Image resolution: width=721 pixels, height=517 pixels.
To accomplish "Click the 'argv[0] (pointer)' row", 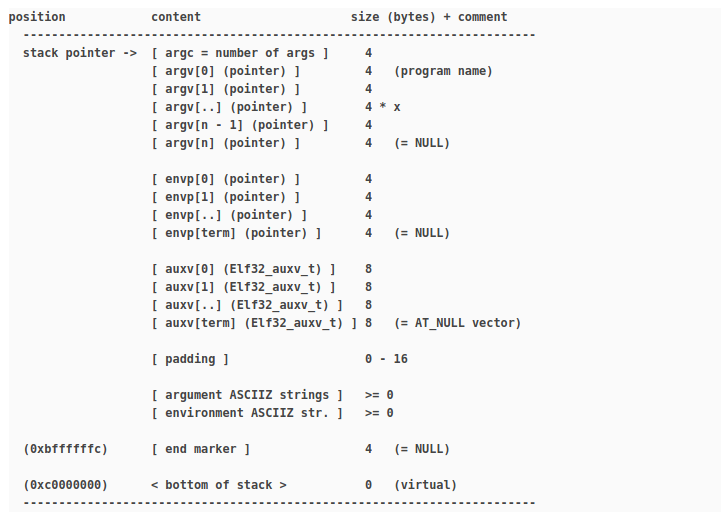I will coord(226,71).
